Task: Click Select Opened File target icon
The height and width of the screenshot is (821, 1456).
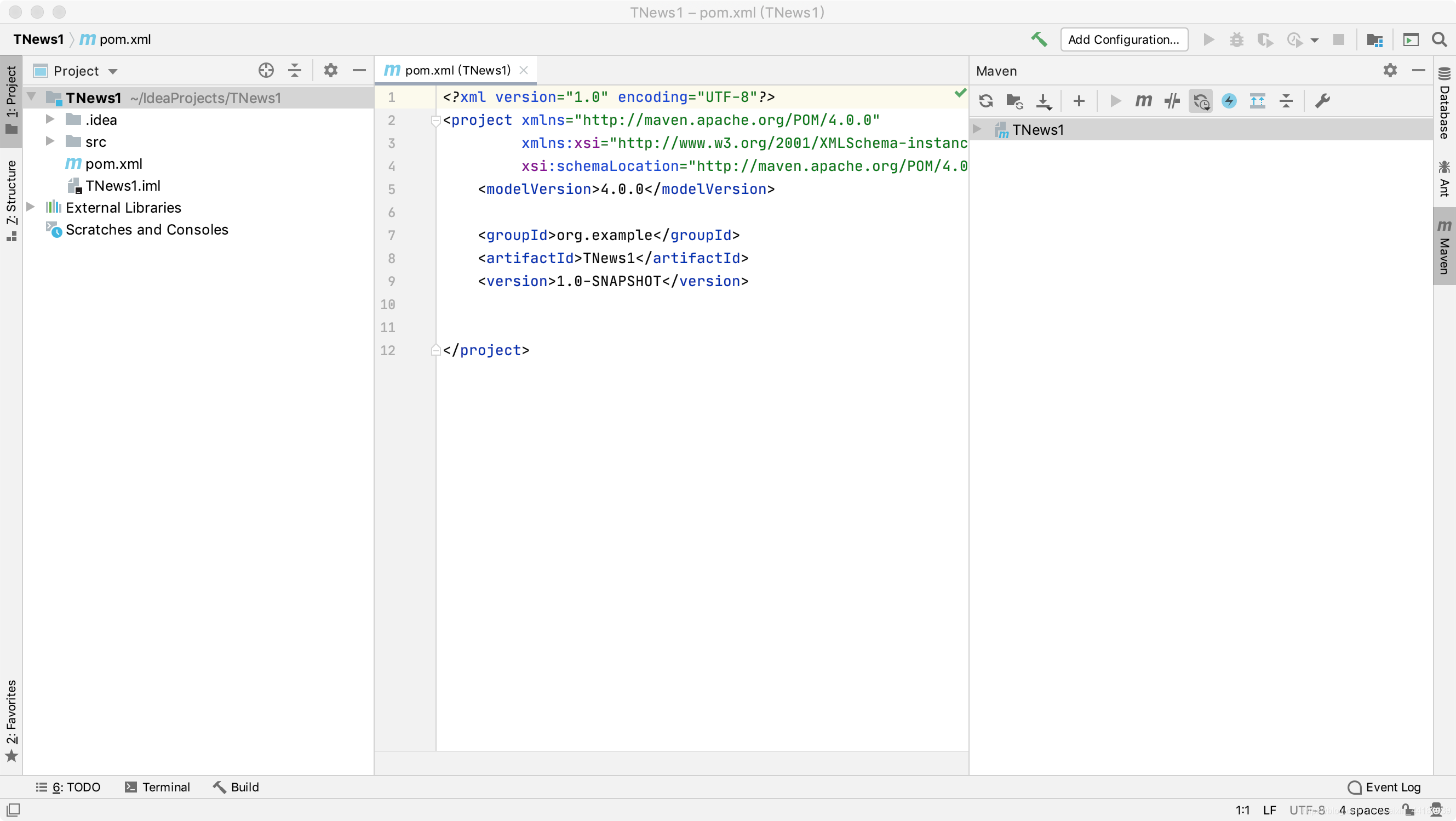Action: tap(266, 71)
